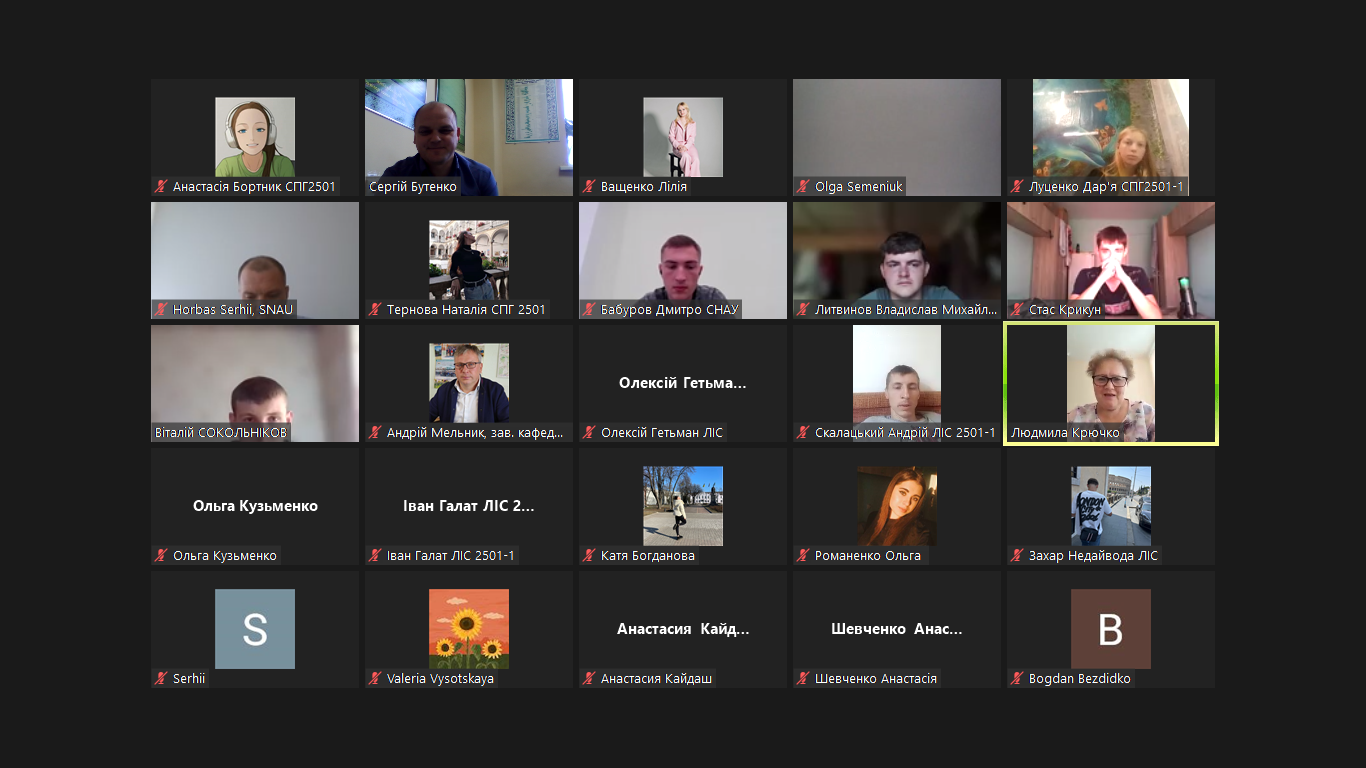Click the gray S avatar of Serhii

(255, 629)
